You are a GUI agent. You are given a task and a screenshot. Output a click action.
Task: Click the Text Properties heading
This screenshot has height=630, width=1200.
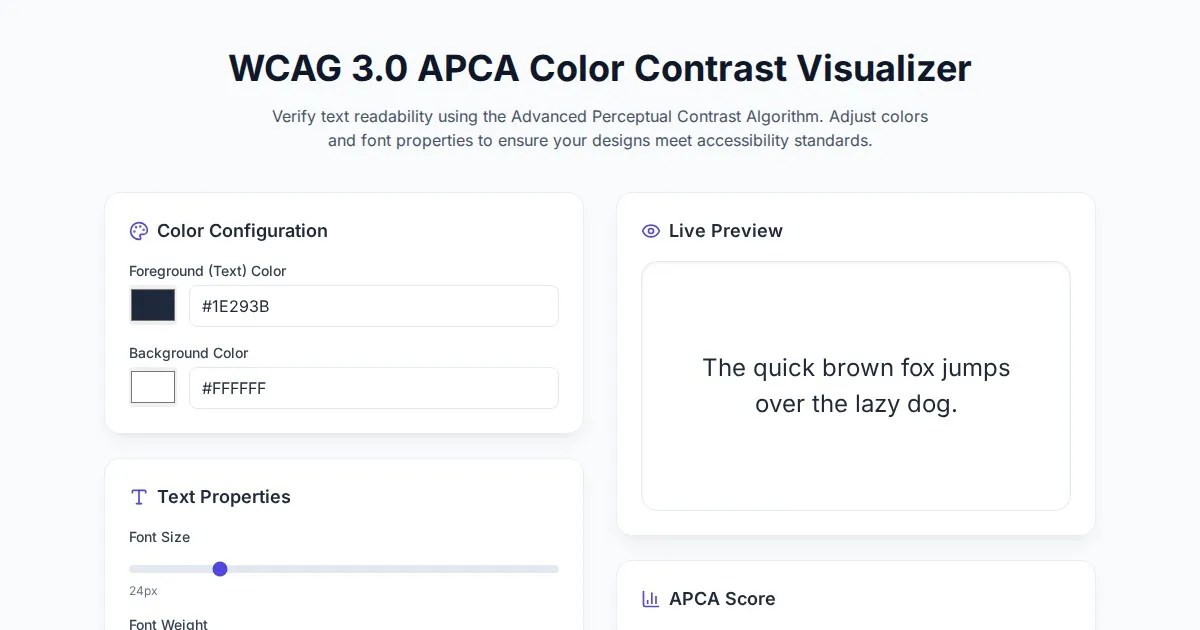pos(224,497)
